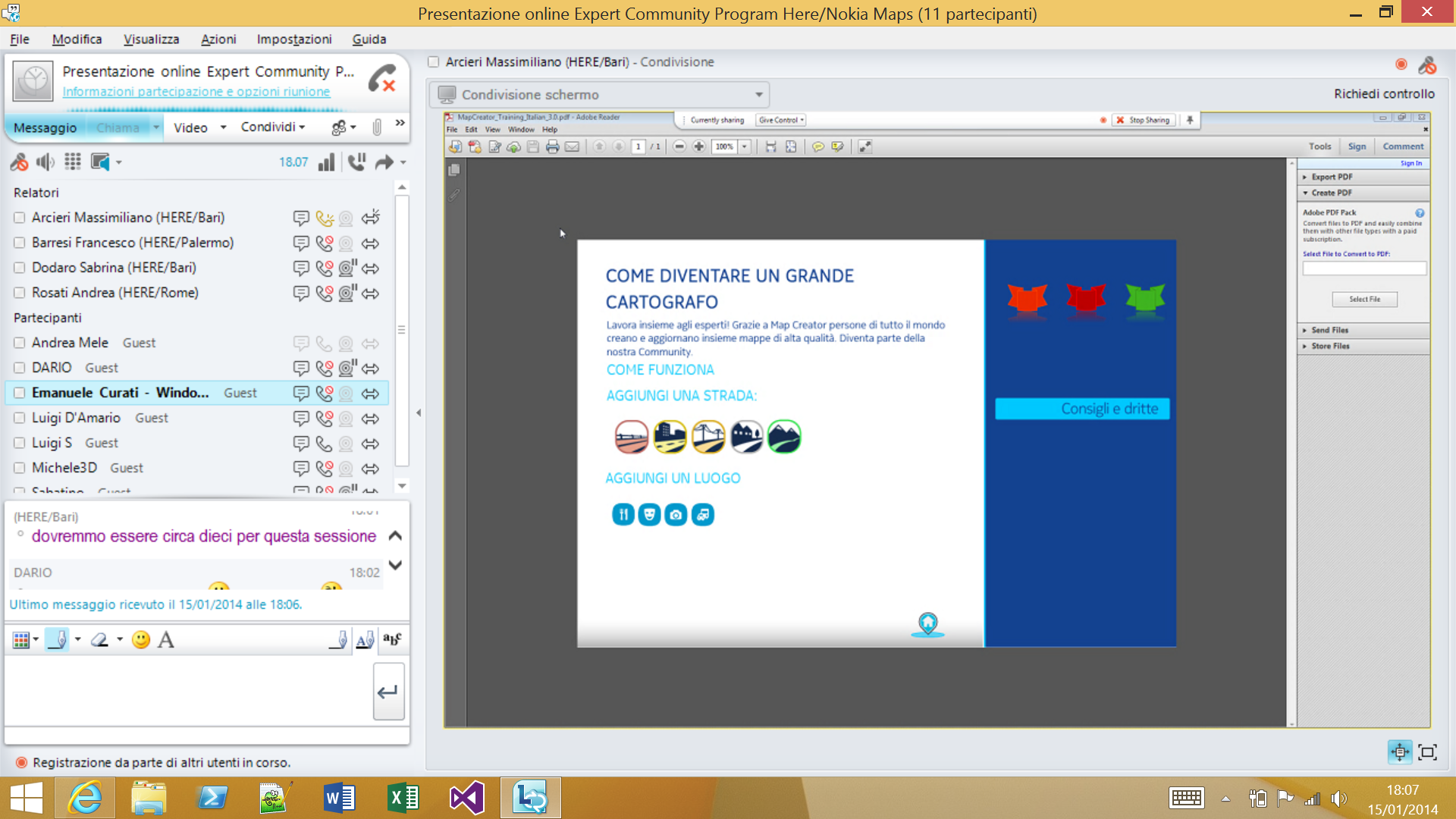The height and width of the screenshot is (819, 1456).
Task: Expand the Video dropdown arrow
Action: point(223,127)
